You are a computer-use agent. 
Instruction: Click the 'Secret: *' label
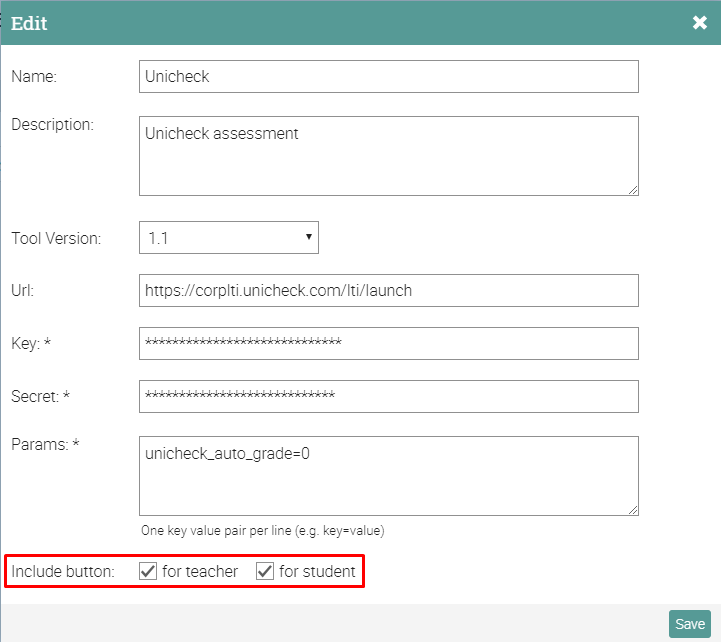(x=40, y=396)
